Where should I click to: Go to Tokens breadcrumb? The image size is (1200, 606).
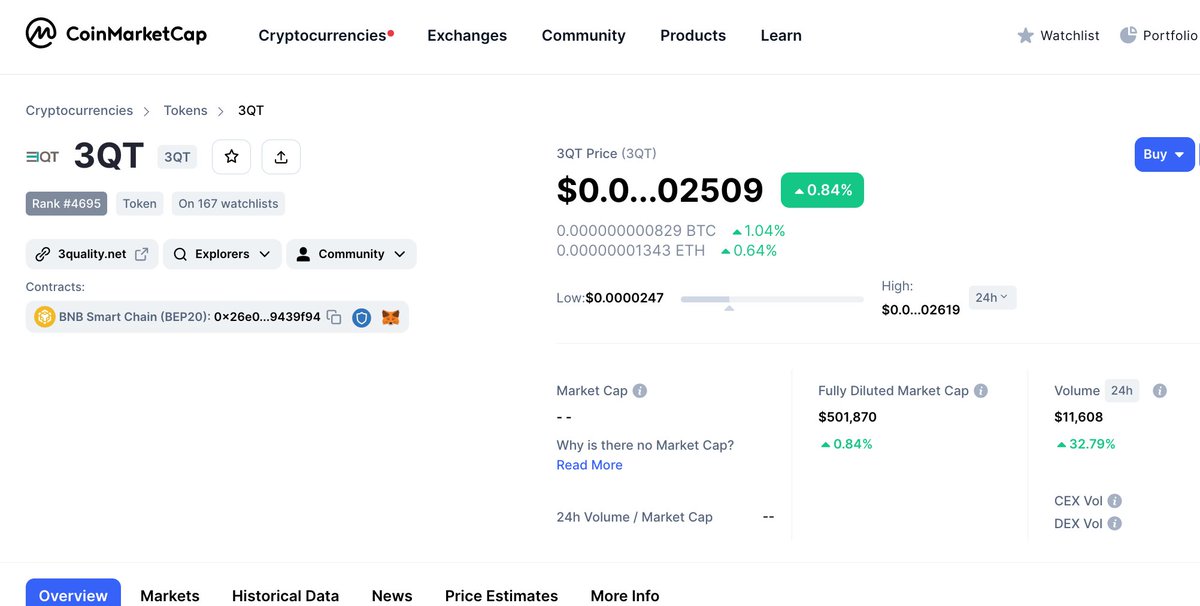[x=186, y=110]
